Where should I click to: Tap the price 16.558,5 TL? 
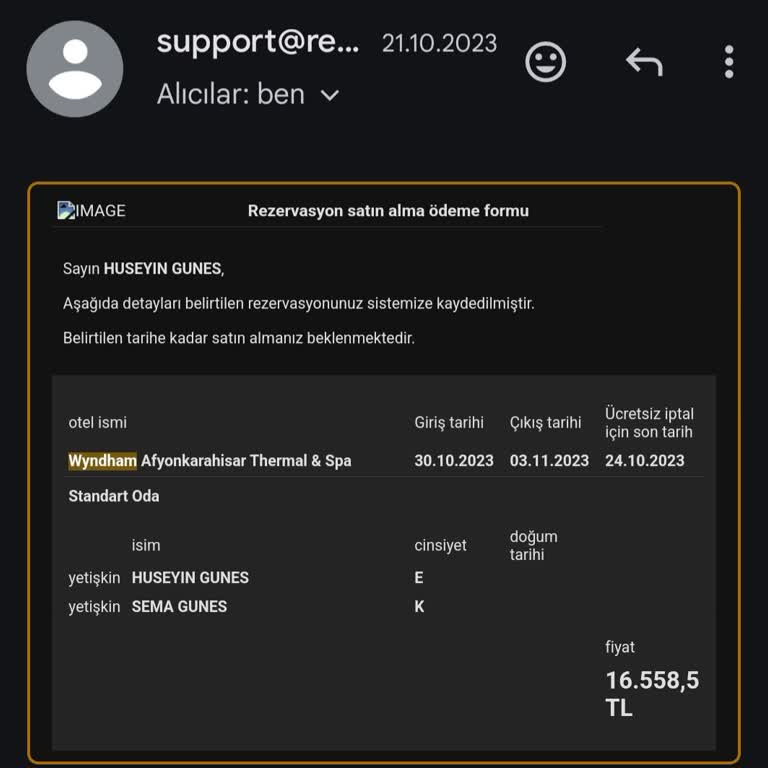(651, 694)
